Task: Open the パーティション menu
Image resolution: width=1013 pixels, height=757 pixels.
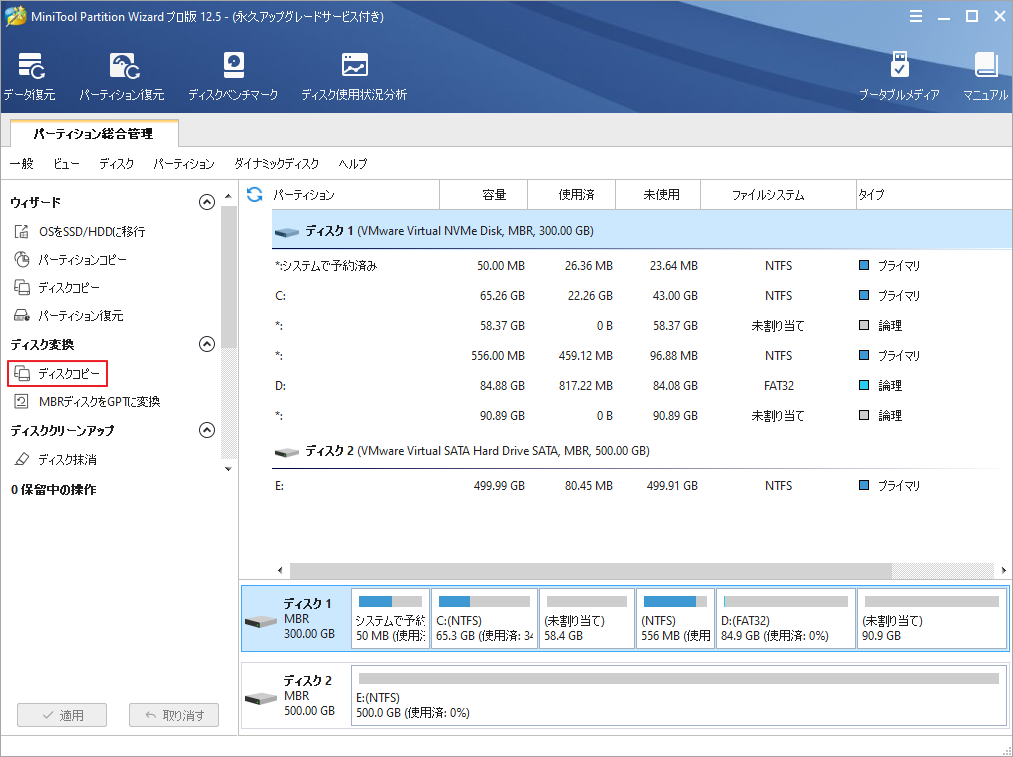Action: [184, 164]
